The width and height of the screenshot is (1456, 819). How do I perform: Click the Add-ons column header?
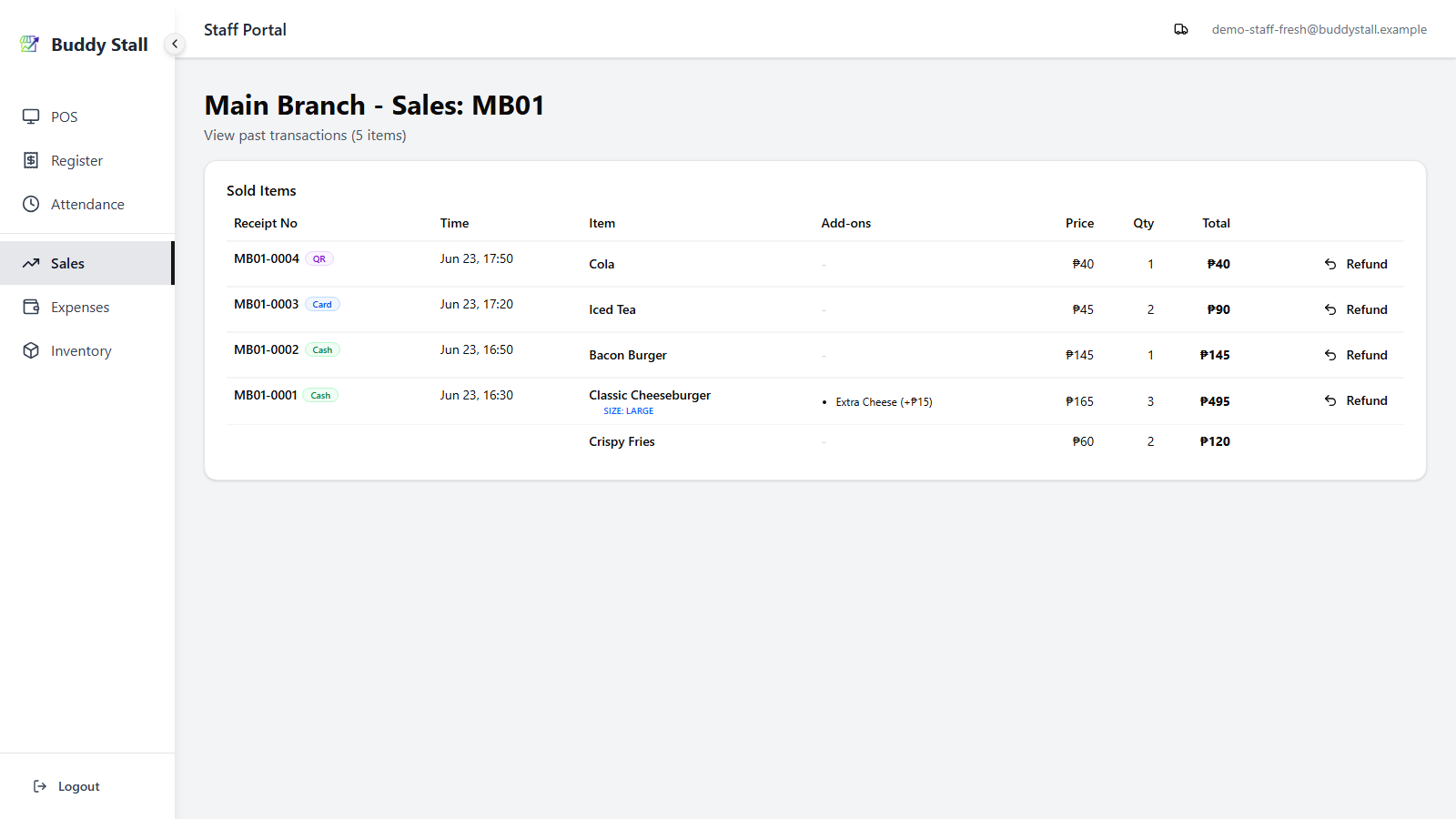point(846,223)
